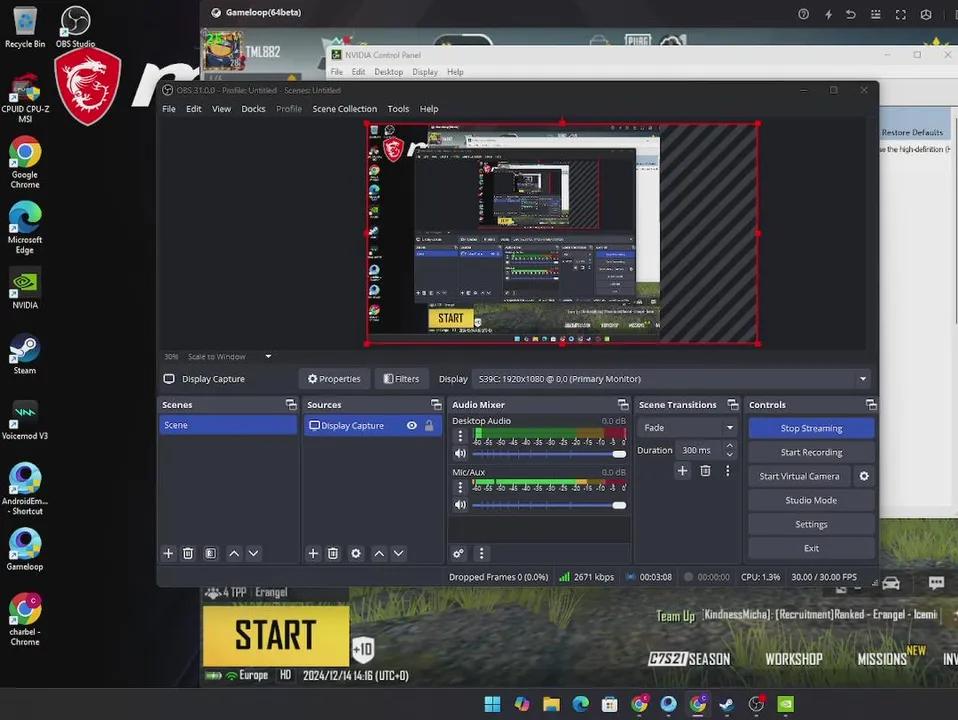The height and width of the screenshot is (720, 958).
Task: Open Edit menu in OBS
Action: tap(194, 109)
